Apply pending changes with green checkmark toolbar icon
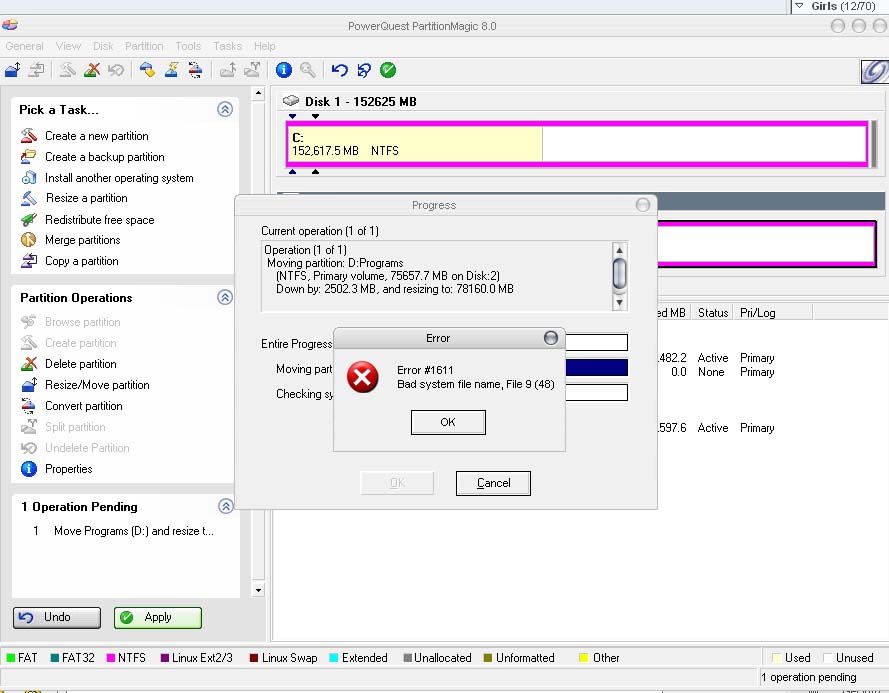The height and width of the screenshot is (693, 889). (x=389, y=70)
